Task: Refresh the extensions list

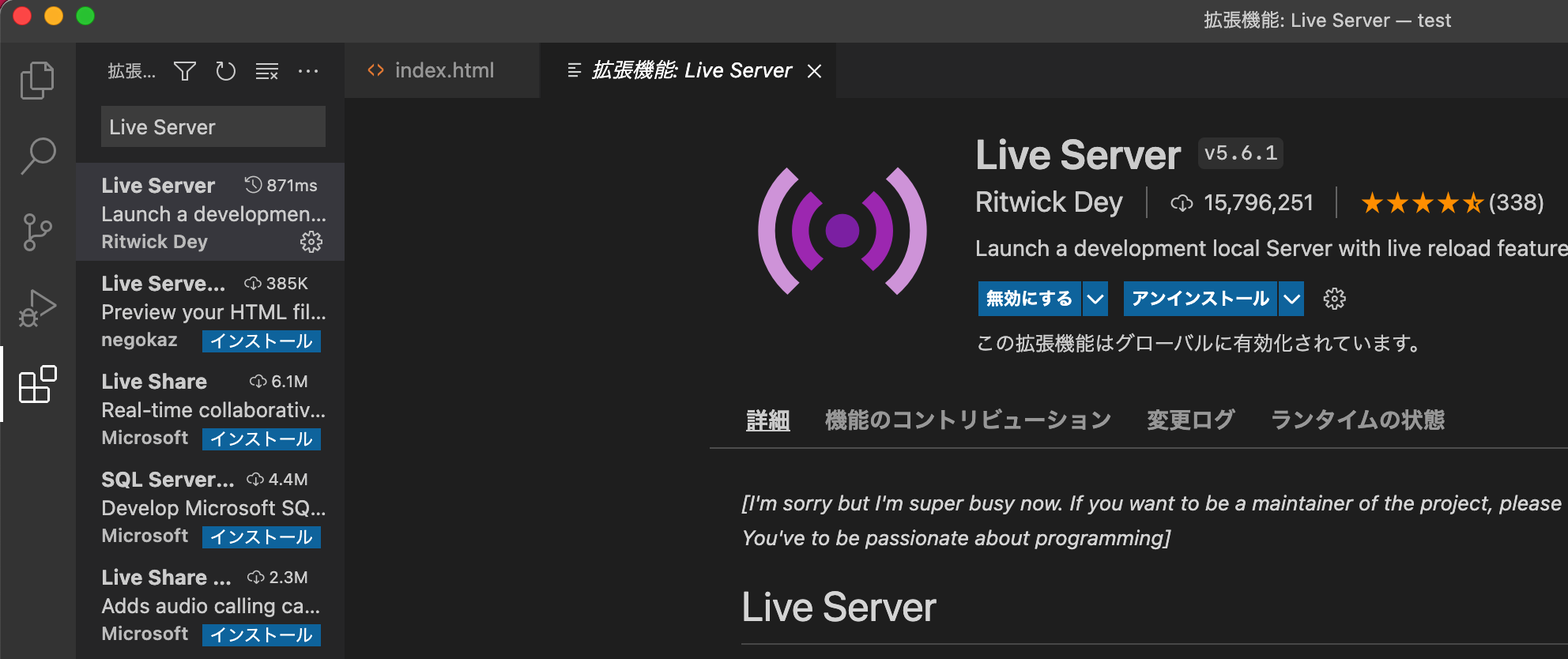Action: coord(226,71)
